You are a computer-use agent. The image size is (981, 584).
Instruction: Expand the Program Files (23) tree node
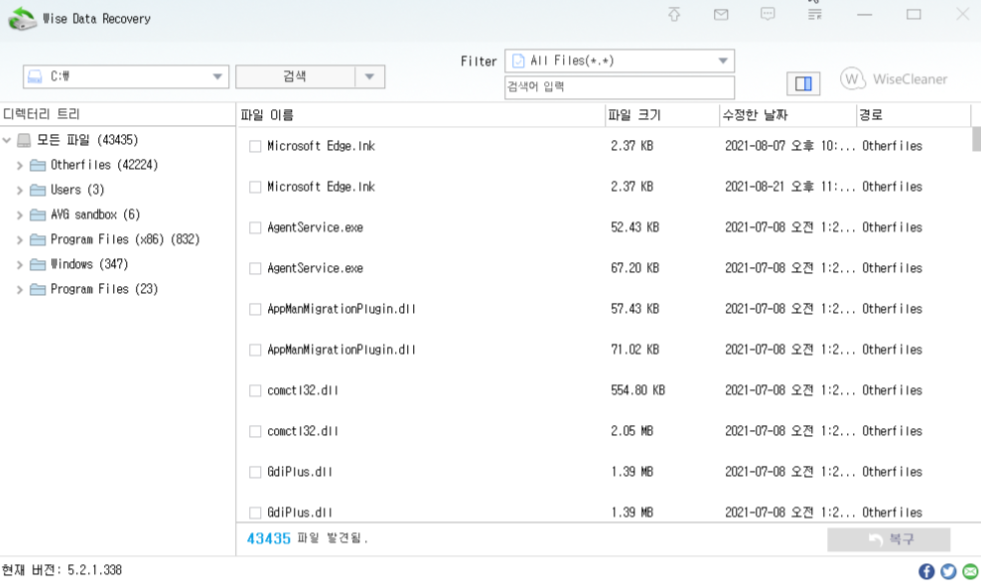[x=19, y=289]
